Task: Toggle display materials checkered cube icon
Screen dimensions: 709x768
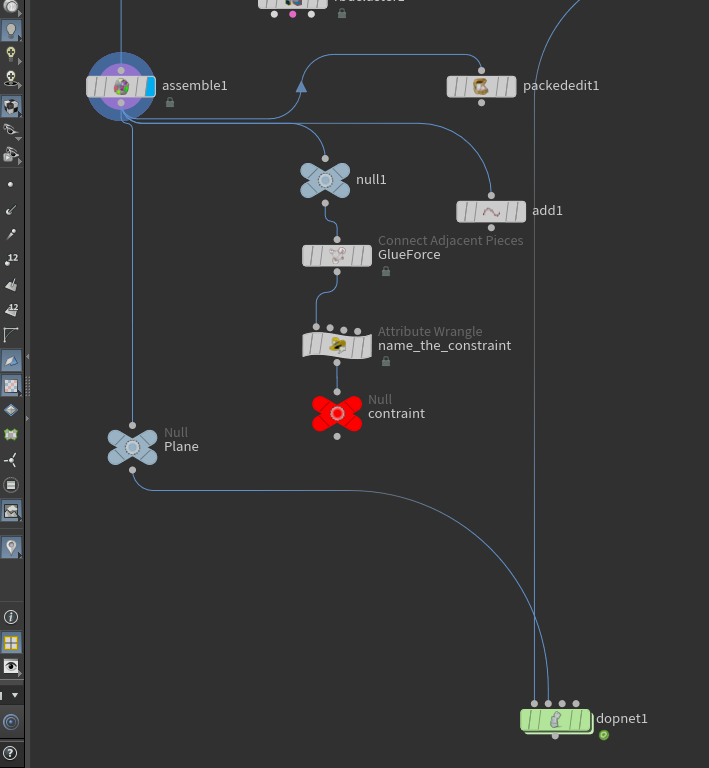Action: 11,106
